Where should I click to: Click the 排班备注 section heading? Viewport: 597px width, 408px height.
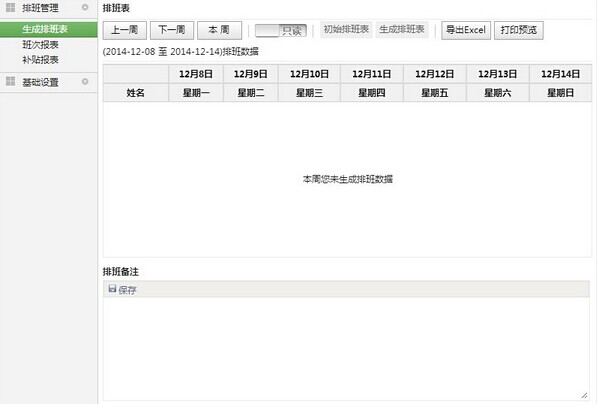pyautogui.click(x=121, y=271)
